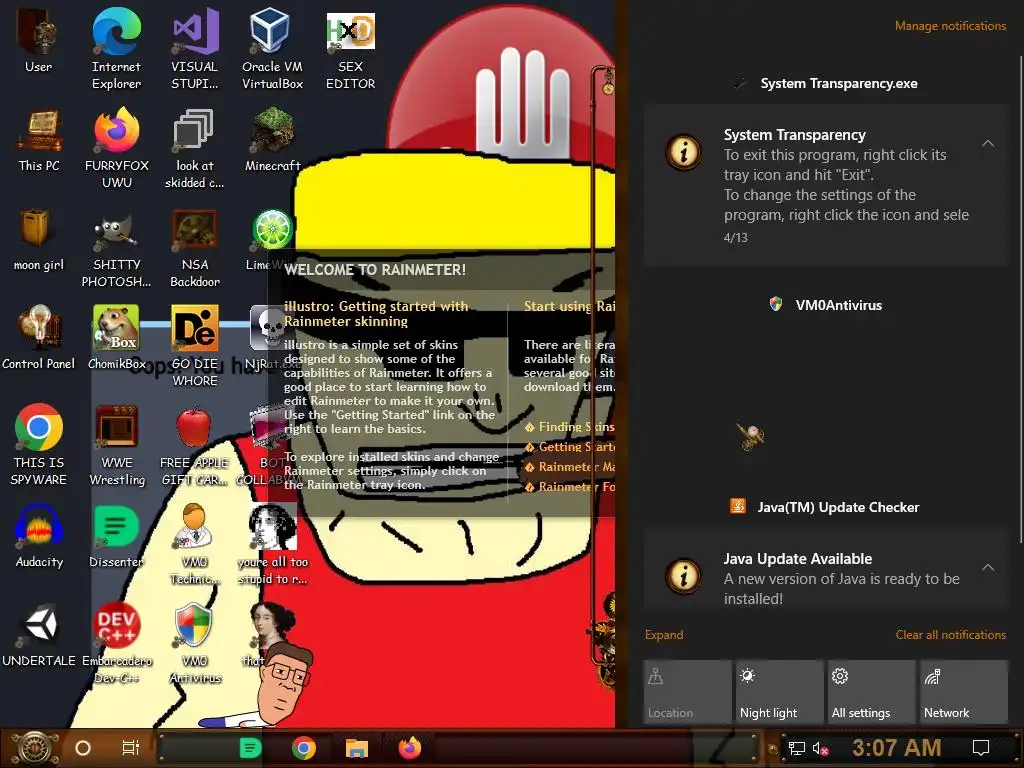The image size is (1024, 768).
Task: Open Task View on taskbar
Action: tap(131, 748)
